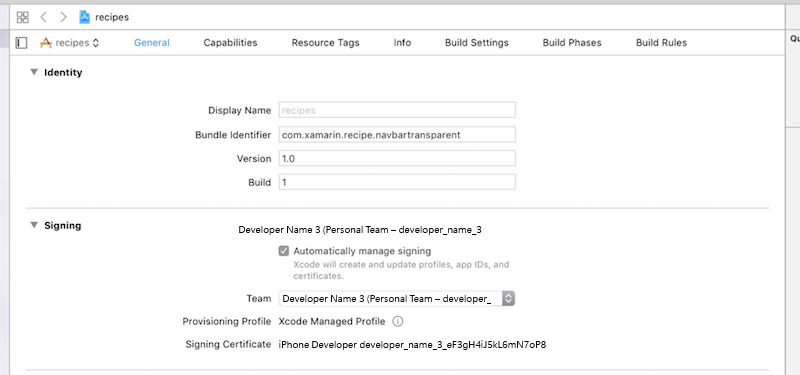Open the related items grid icon
Image resolution: width=800 pixels, height=375 pixels.
[22, 17]
